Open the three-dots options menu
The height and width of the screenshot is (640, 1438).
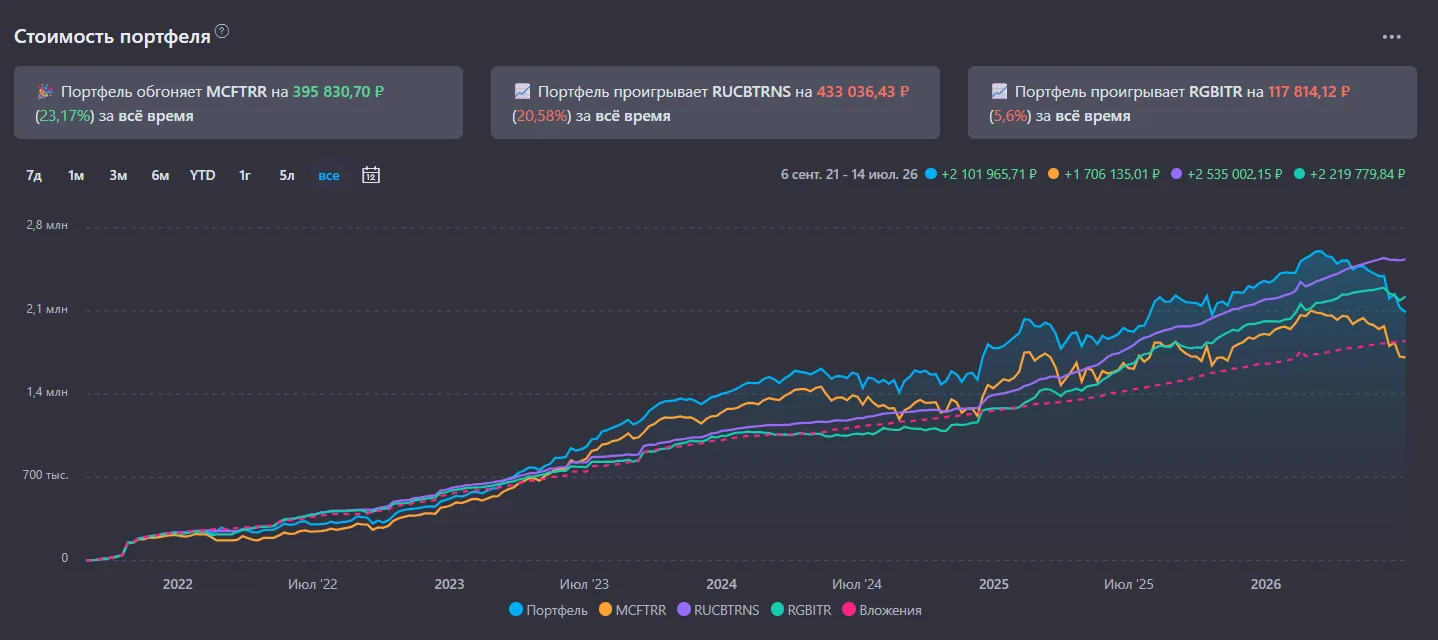pos(1392,37)
